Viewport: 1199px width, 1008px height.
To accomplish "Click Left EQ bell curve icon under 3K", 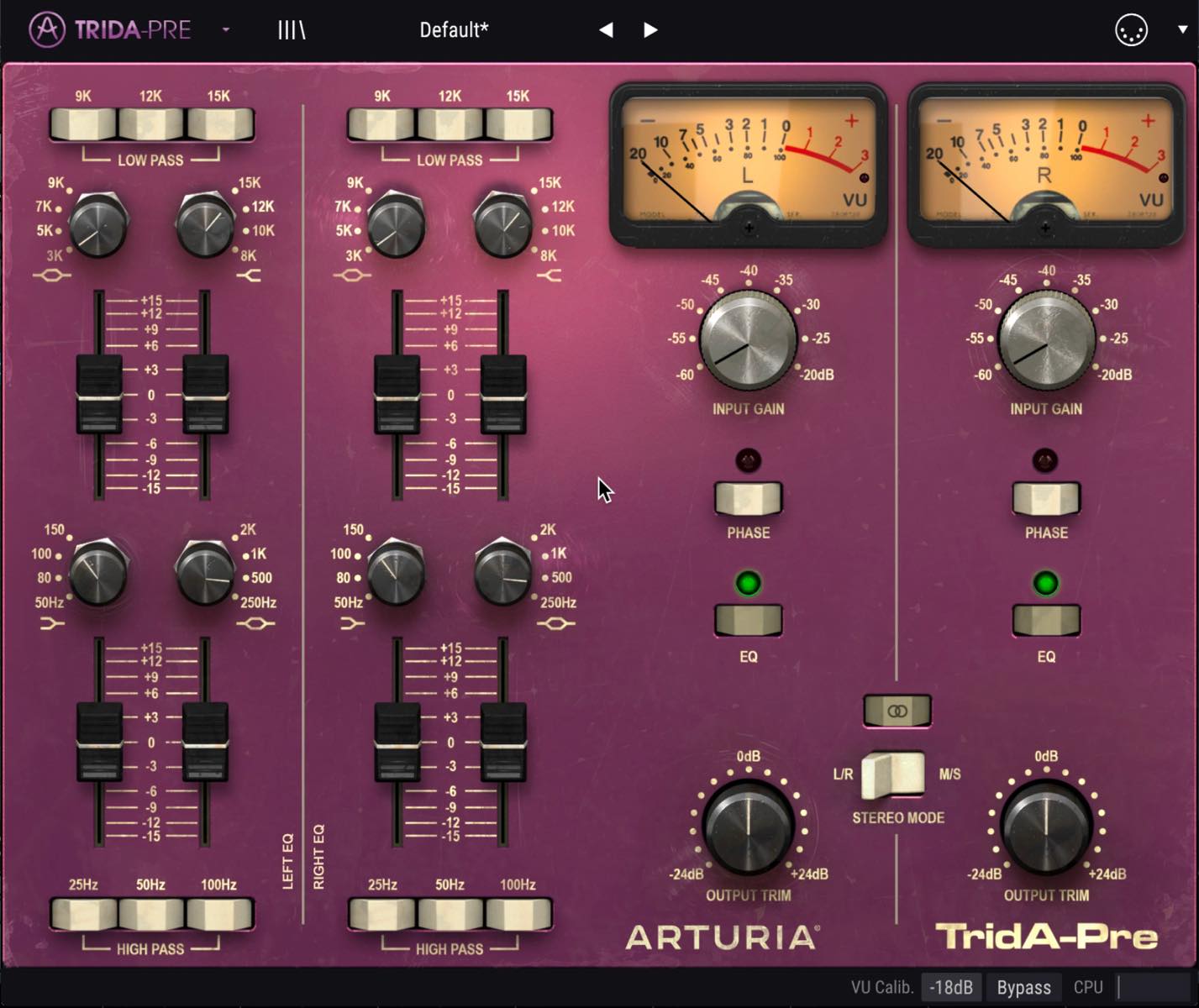I will click(52, 276).
